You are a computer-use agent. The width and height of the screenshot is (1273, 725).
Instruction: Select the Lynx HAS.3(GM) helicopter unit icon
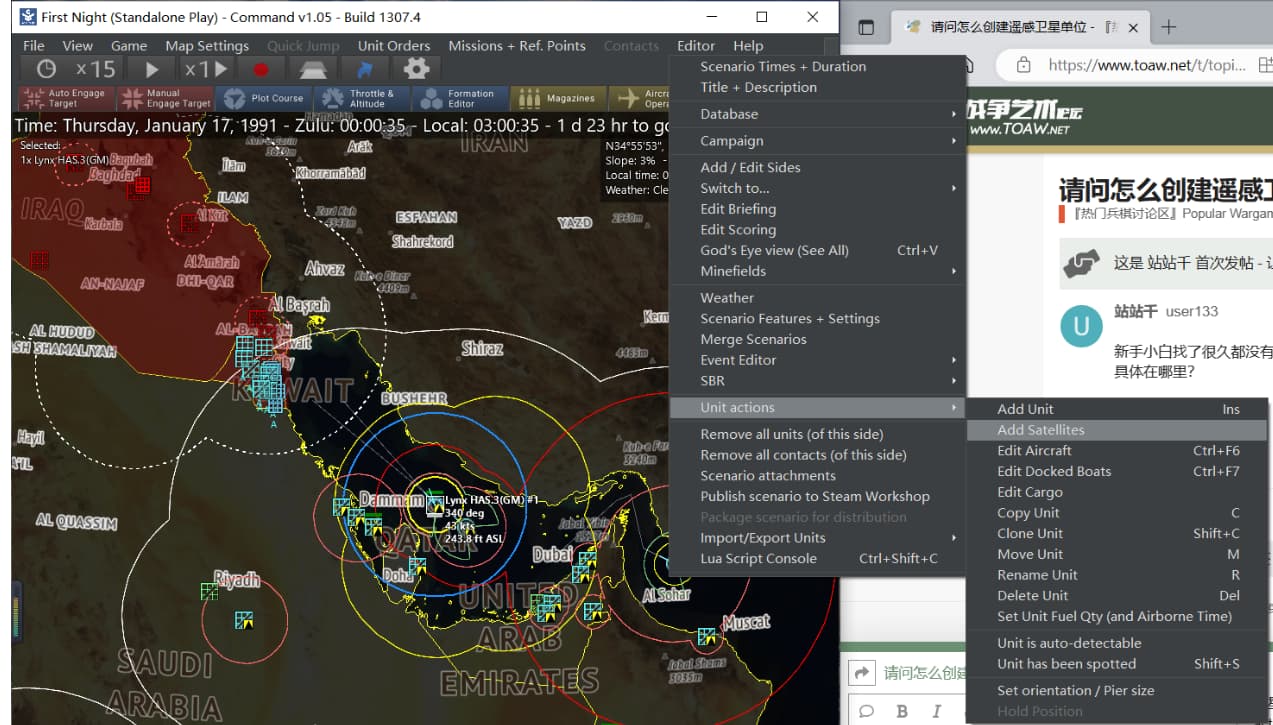pyautogui.click(x=434, y=504)
